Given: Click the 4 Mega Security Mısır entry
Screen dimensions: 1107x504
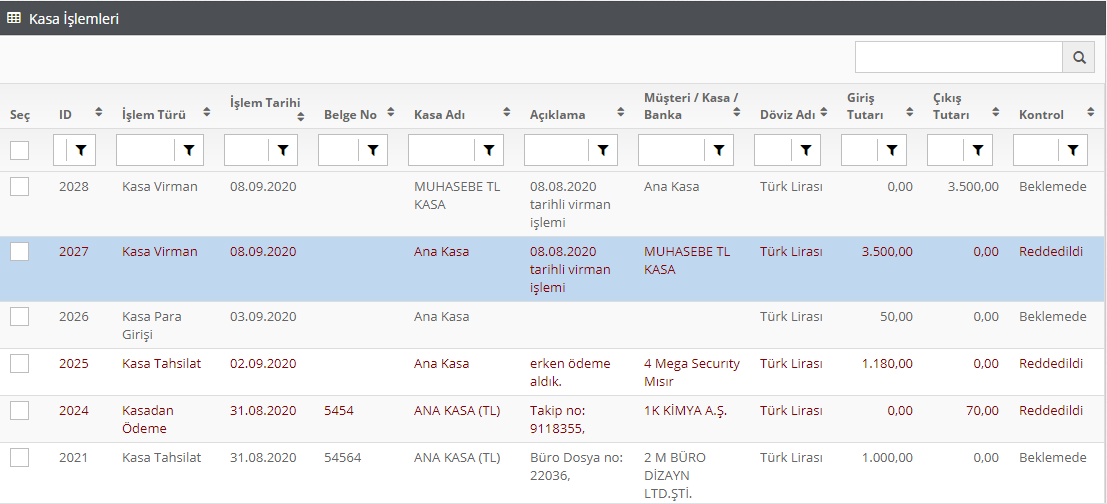Looking at the screenshot, I should click(x=691, y=372).
